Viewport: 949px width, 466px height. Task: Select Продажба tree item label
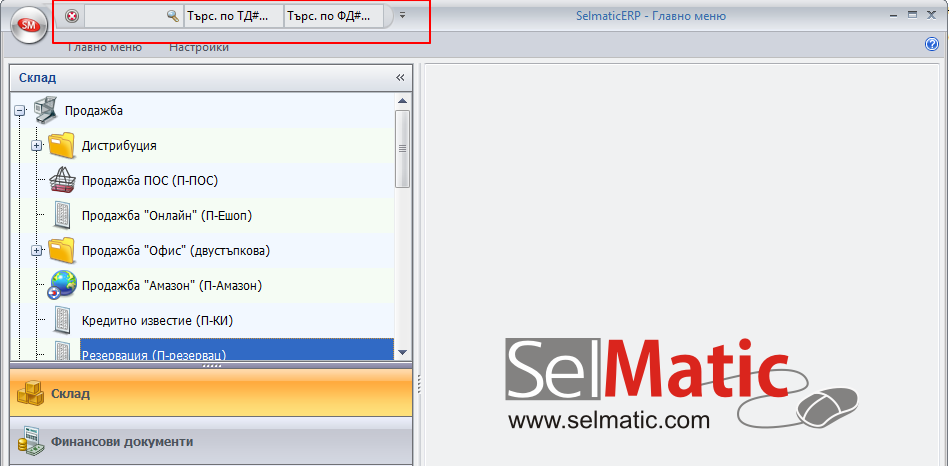point(94,111)
